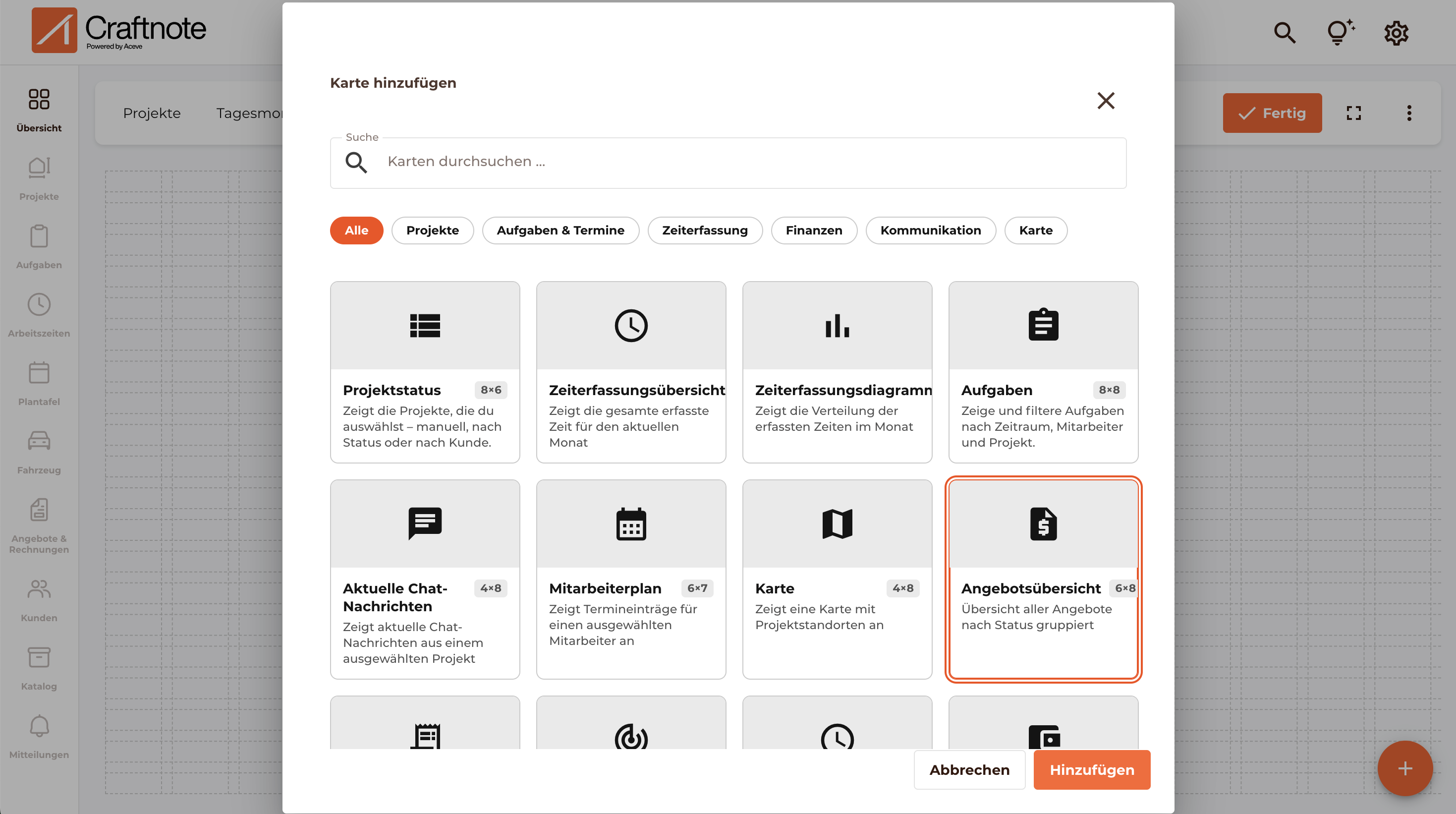Open the Arbeitszeiten clock icon
The image size is (1456, 814).
[39, 305]
